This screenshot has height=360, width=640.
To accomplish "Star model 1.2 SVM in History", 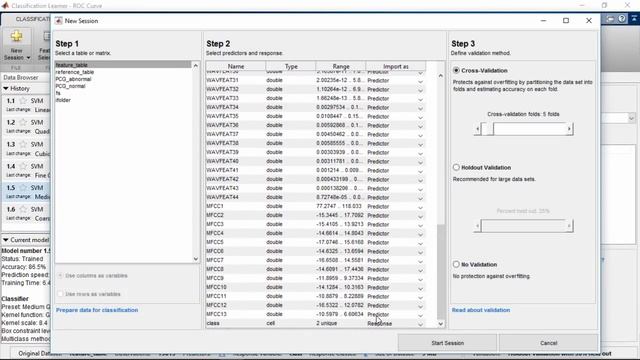I will [23, 122].
